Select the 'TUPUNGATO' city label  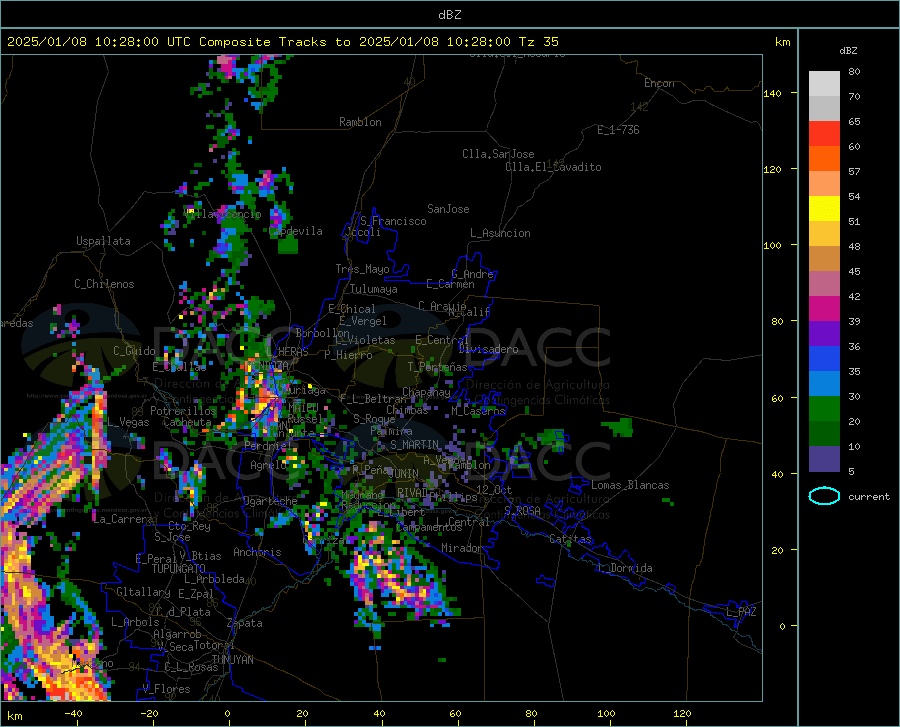coord(179,569)
